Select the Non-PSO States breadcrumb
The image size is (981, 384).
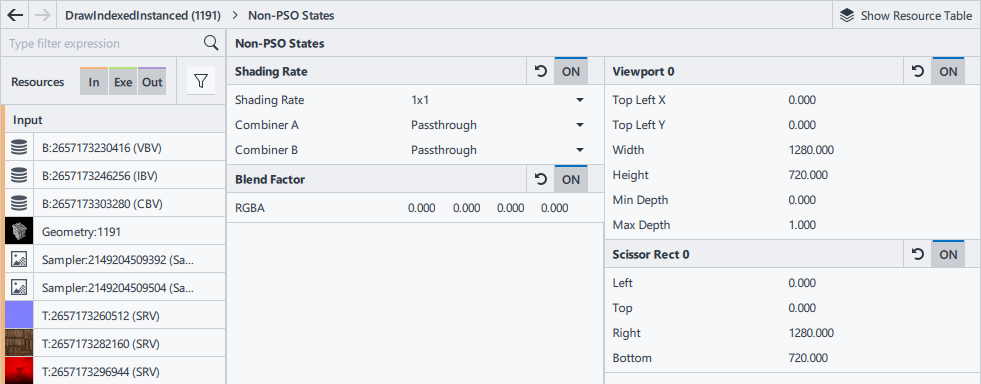tap(291, 15)
